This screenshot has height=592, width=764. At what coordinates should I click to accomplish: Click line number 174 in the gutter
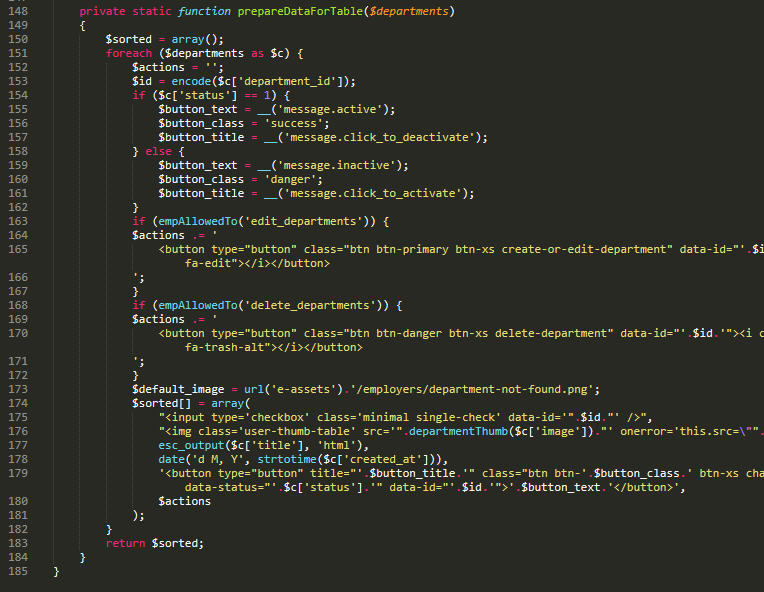tap(18, 403)
